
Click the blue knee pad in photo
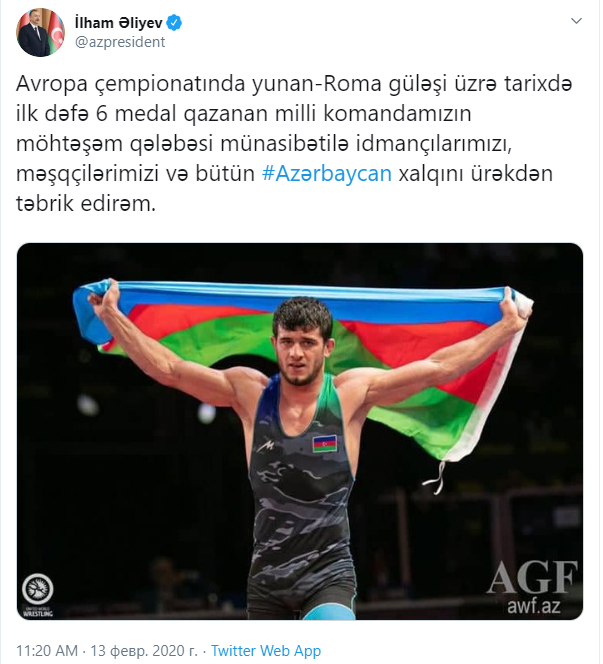coord(329,613)
